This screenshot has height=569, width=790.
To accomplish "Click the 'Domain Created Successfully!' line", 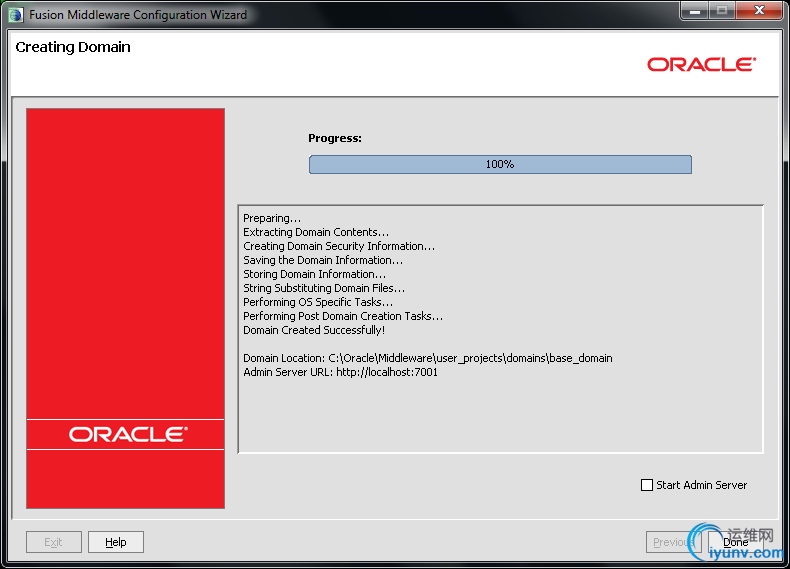I will tap(314, 330).
